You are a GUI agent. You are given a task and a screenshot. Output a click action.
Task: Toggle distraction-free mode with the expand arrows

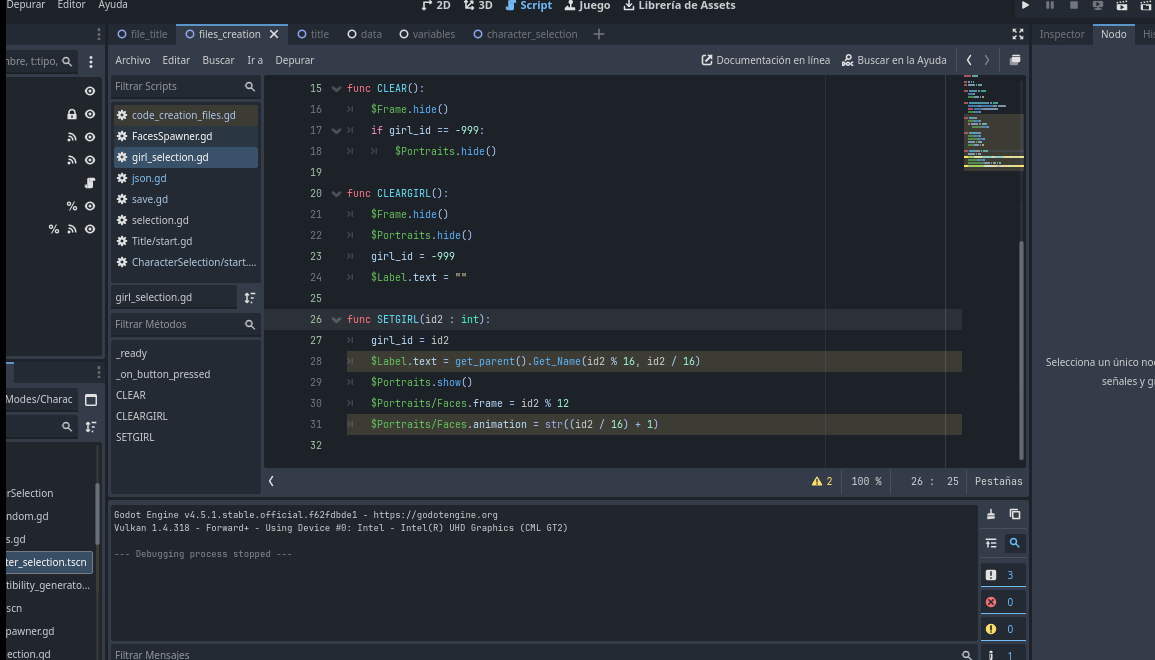point(1018,34)
